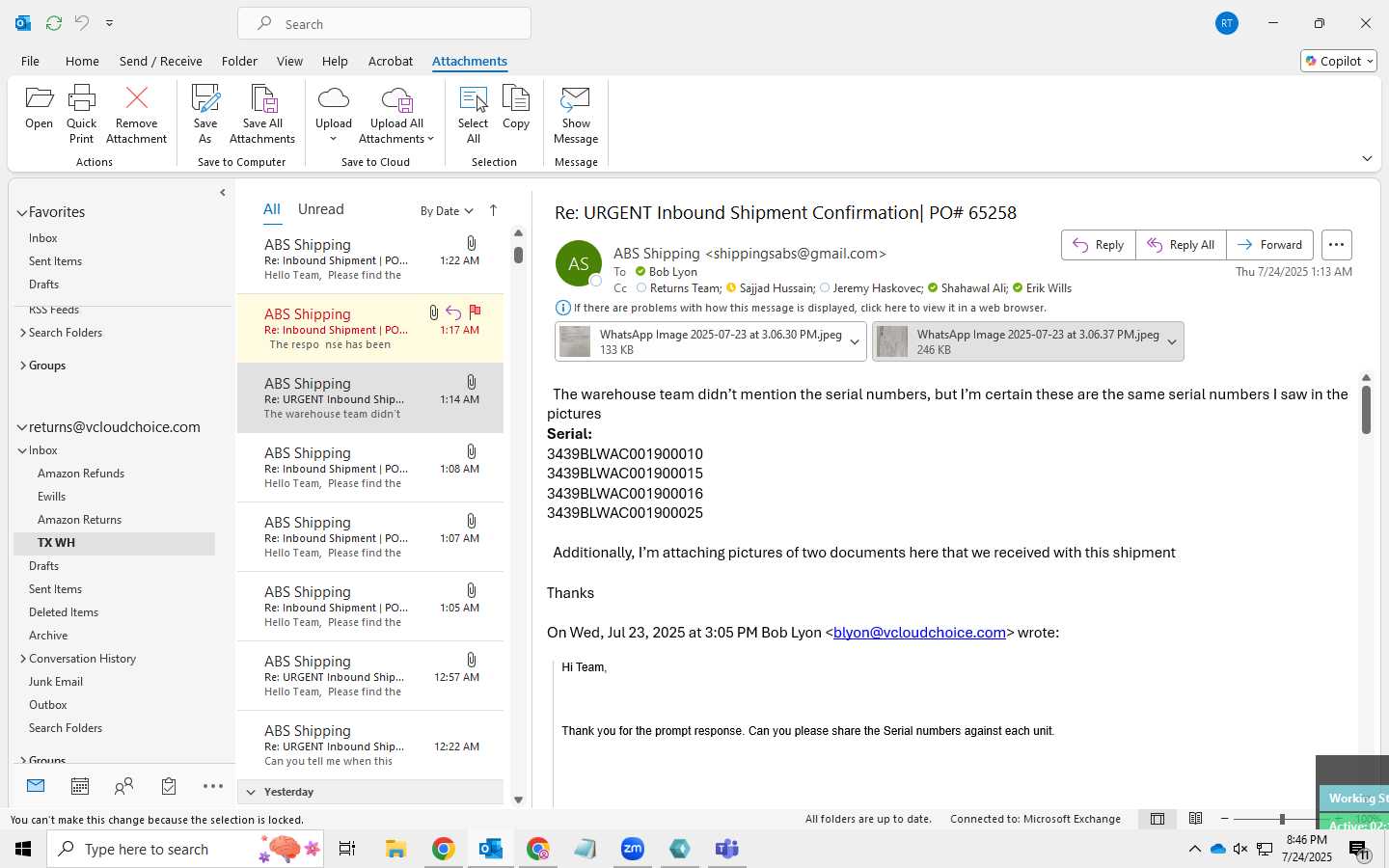Click RT account avatar in title bar
This screenshot has height=868, width=1389.
(x=1227, y=23)
